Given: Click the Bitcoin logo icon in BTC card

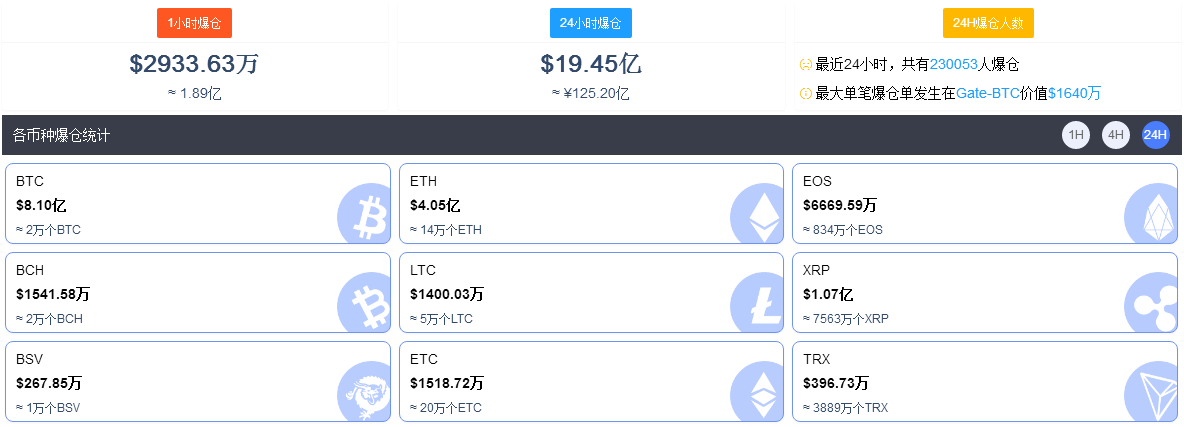Looking at the screenshot, I should (363, 214).
